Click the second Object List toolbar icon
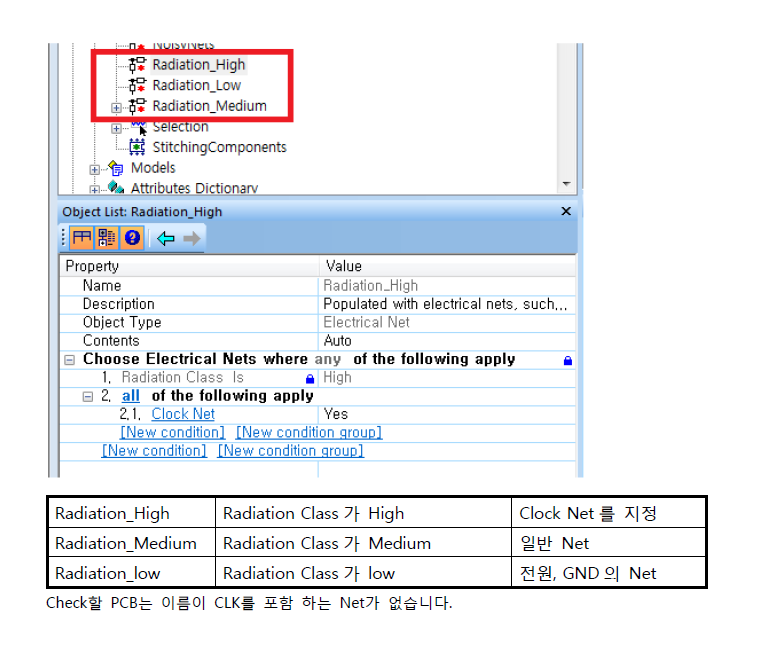 (107, 238)
